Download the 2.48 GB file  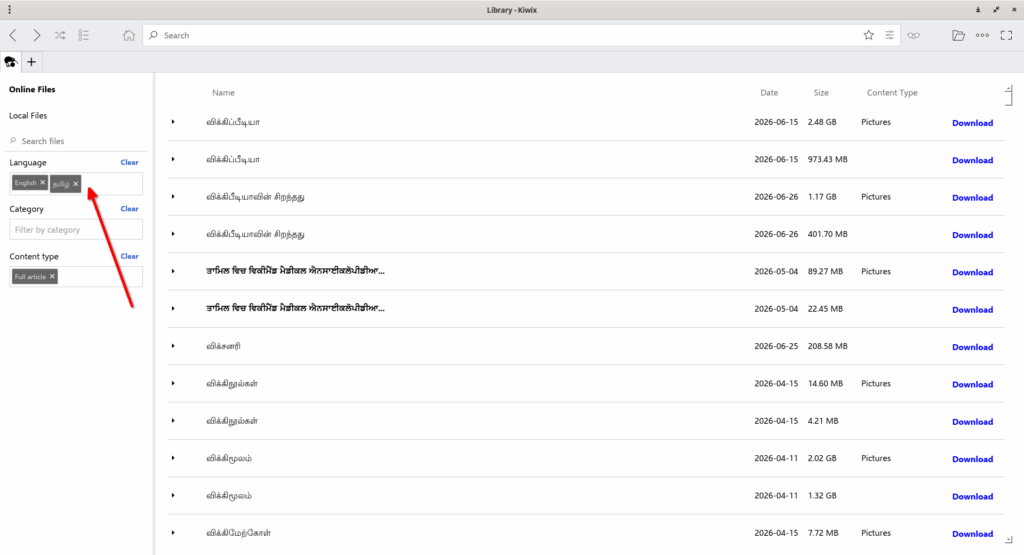[x=972, y=123]
